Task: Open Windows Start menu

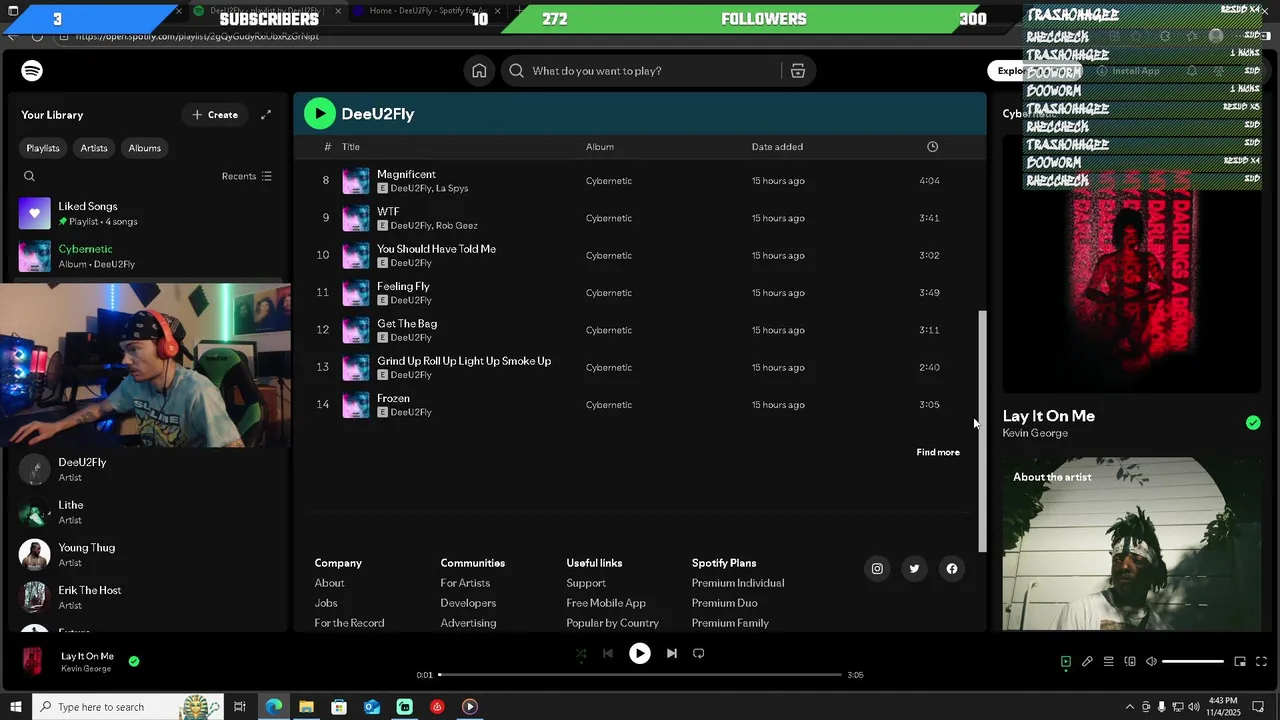Action: tap(15, 707)
